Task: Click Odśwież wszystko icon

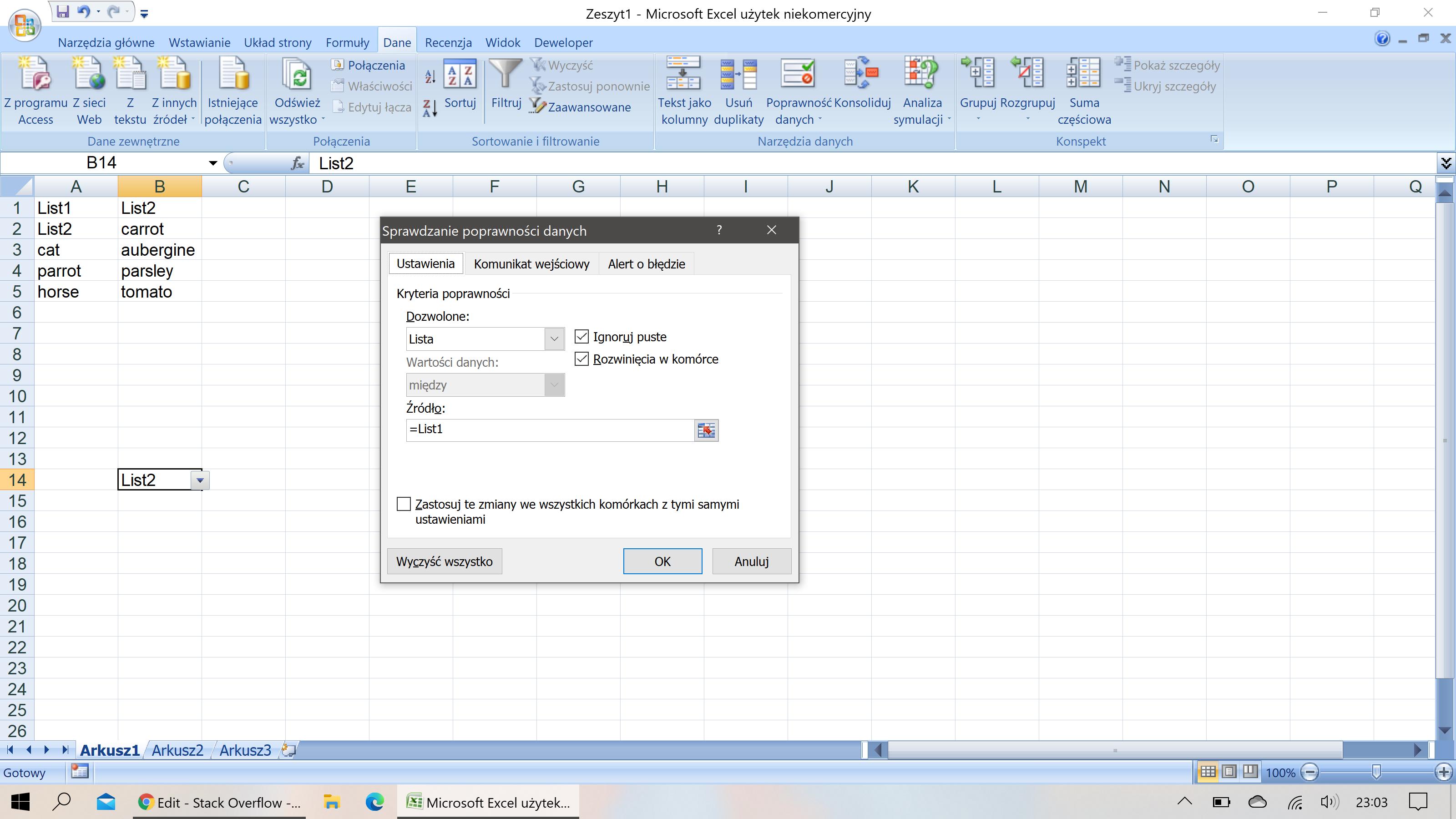Action: click(297, 74)
